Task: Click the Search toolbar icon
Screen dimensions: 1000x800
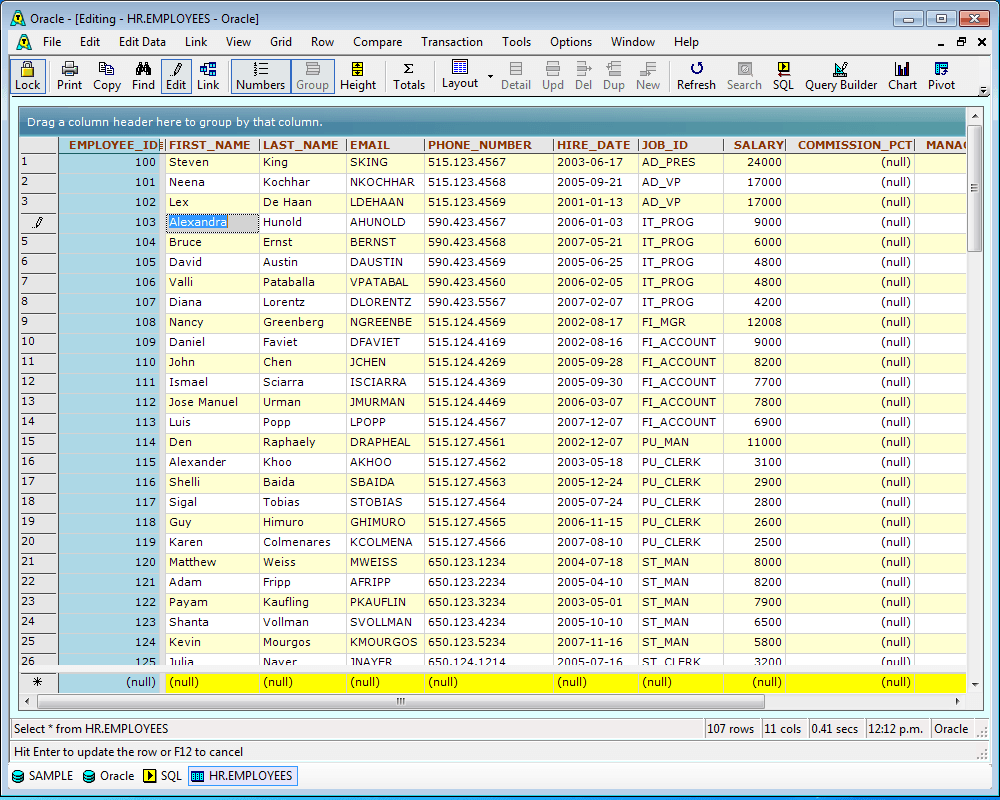Action: [x=744, y=76]
